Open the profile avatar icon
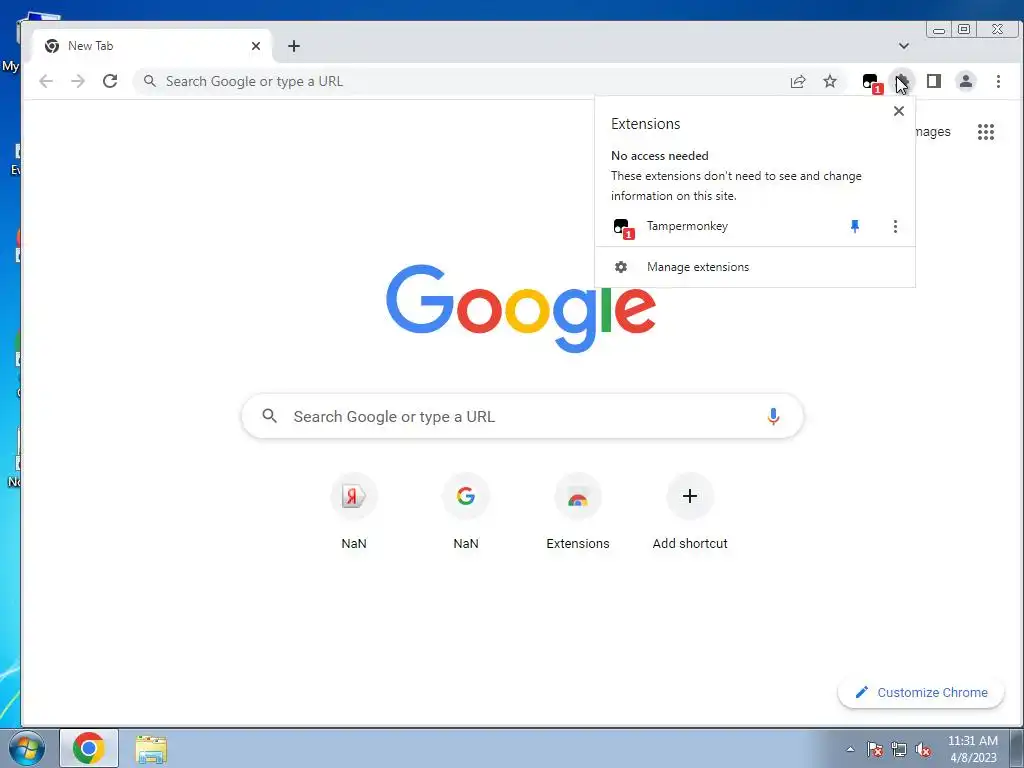Screen dimensions: 1024x768 coord(966,81)
